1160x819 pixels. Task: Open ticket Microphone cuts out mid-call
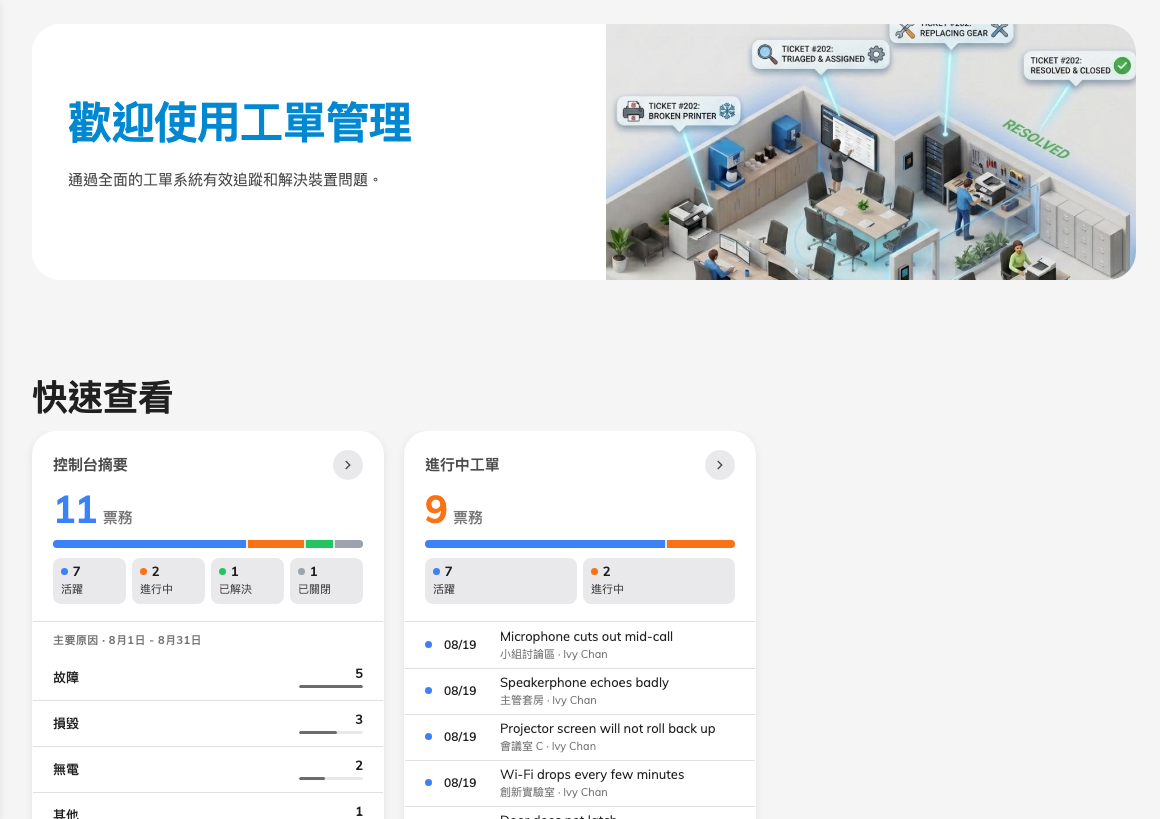click(x=580, y=645)
